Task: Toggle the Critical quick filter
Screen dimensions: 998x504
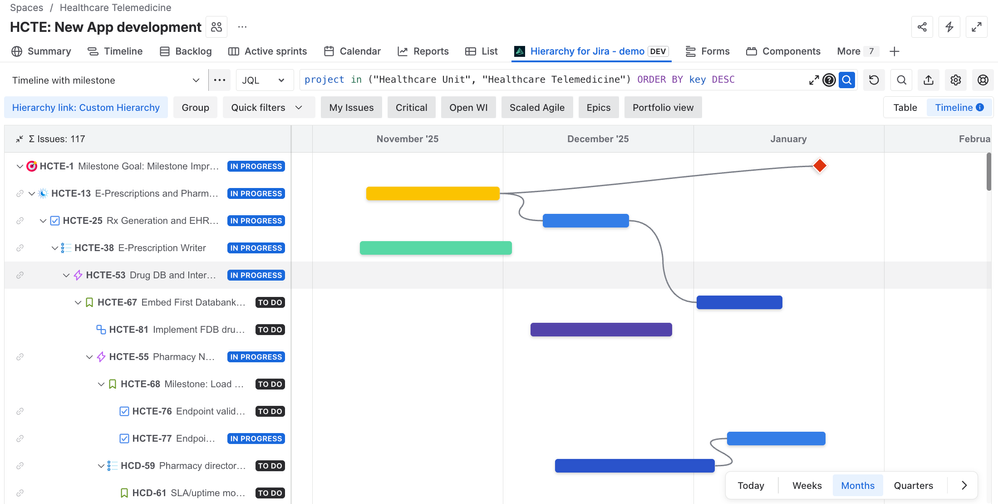Action: pos(412,108)
